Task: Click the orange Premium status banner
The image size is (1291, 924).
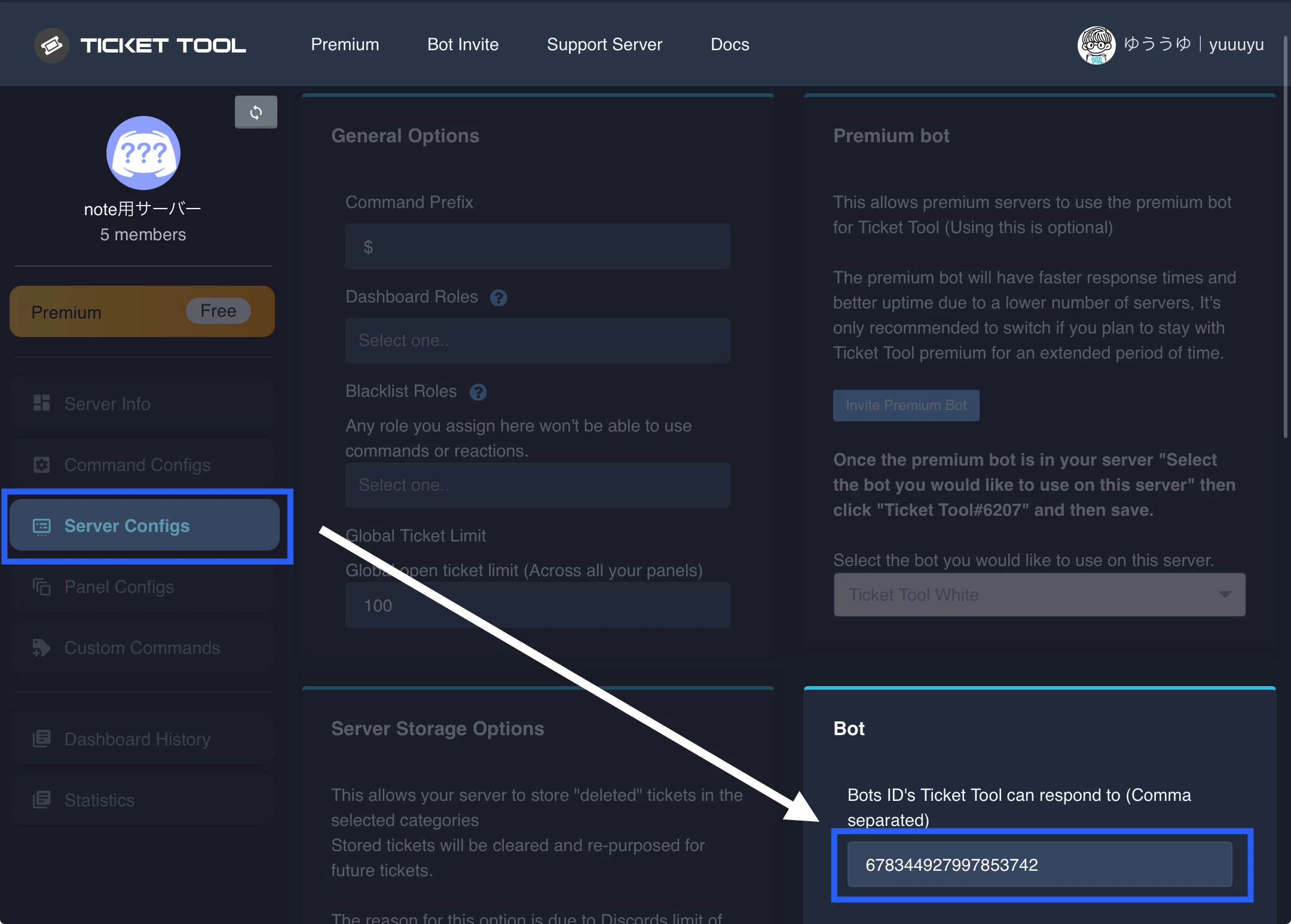Action: click(142, 311)
